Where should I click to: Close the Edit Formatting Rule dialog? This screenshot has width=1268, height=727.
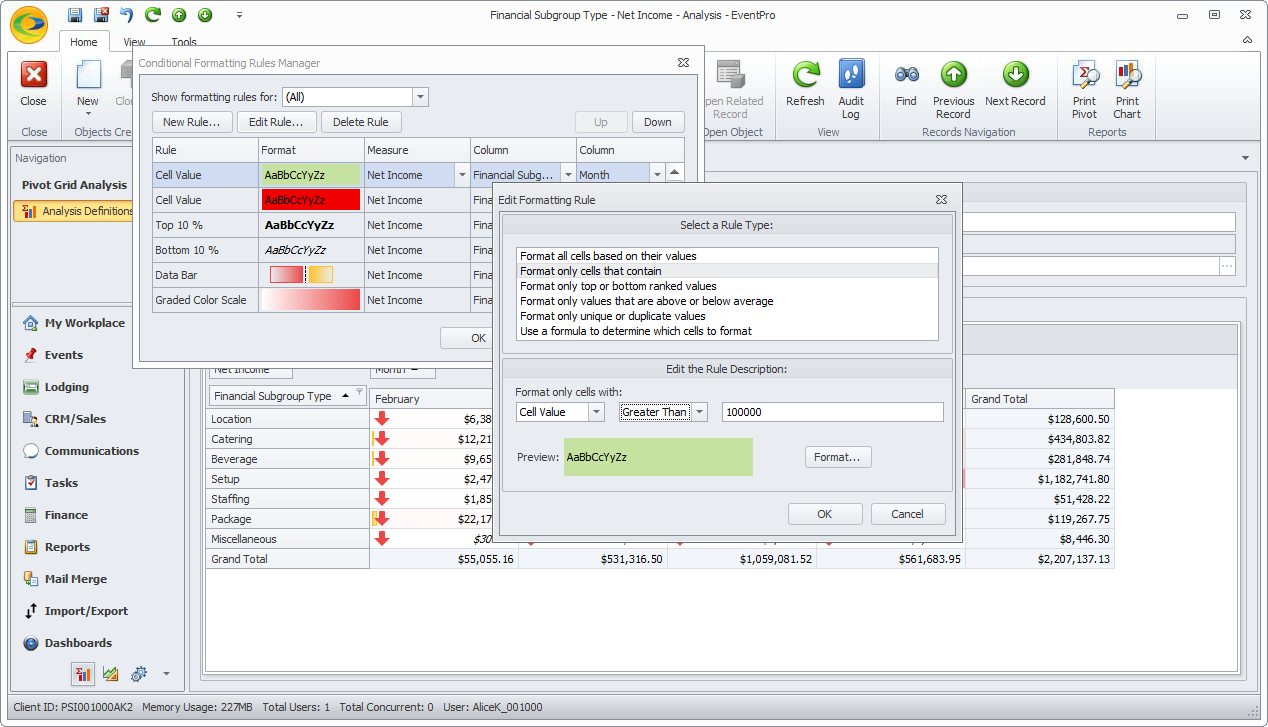click(x=941, y=200)
